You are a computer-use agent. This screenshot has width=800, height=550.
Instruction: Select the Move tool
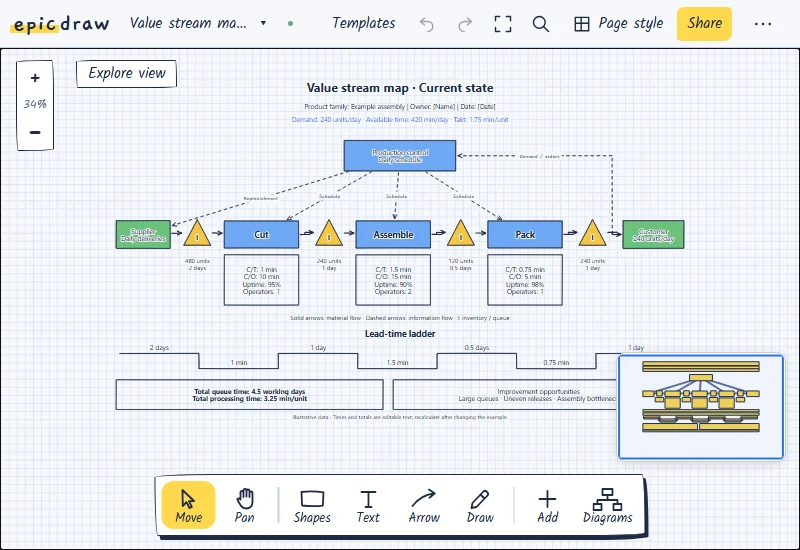click(x=188, y=505)
